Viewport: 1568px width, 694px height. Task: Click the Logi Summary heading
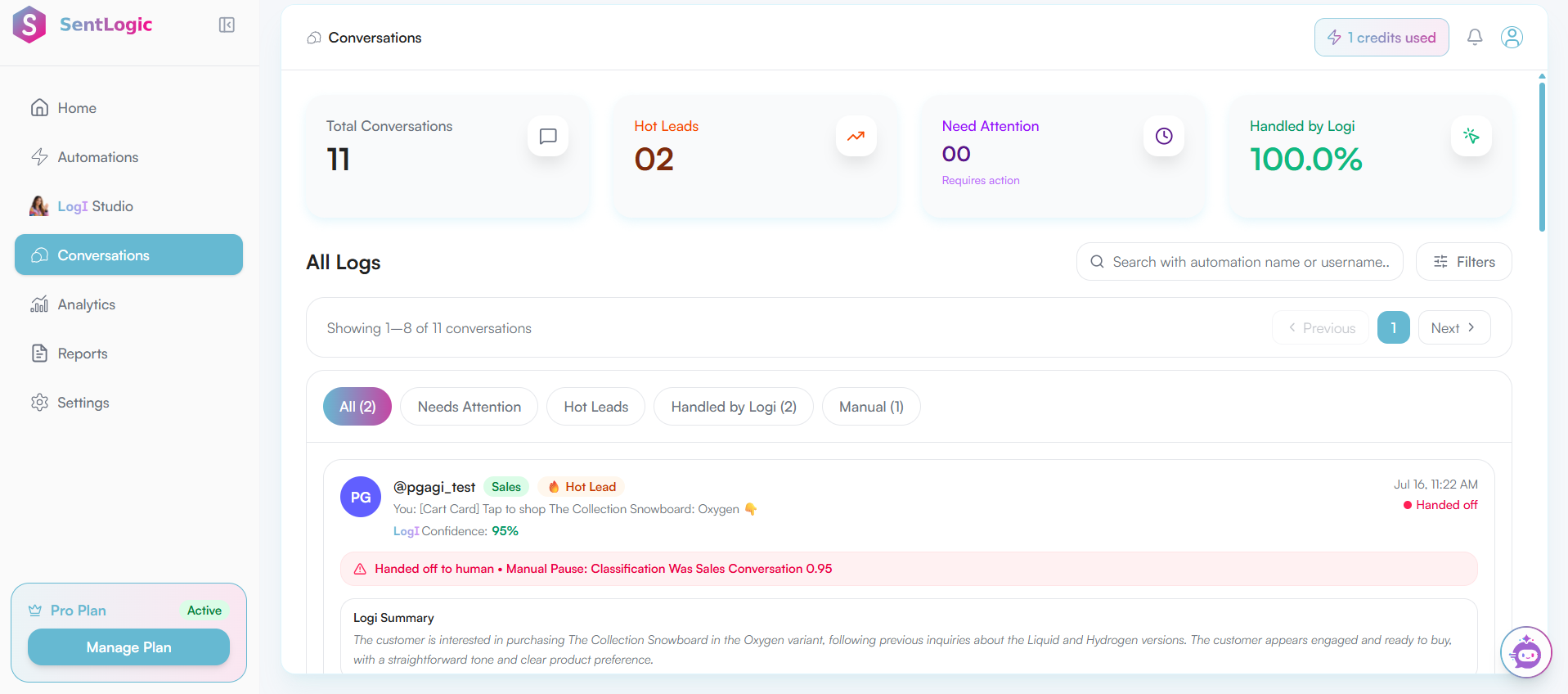(393, 618)
